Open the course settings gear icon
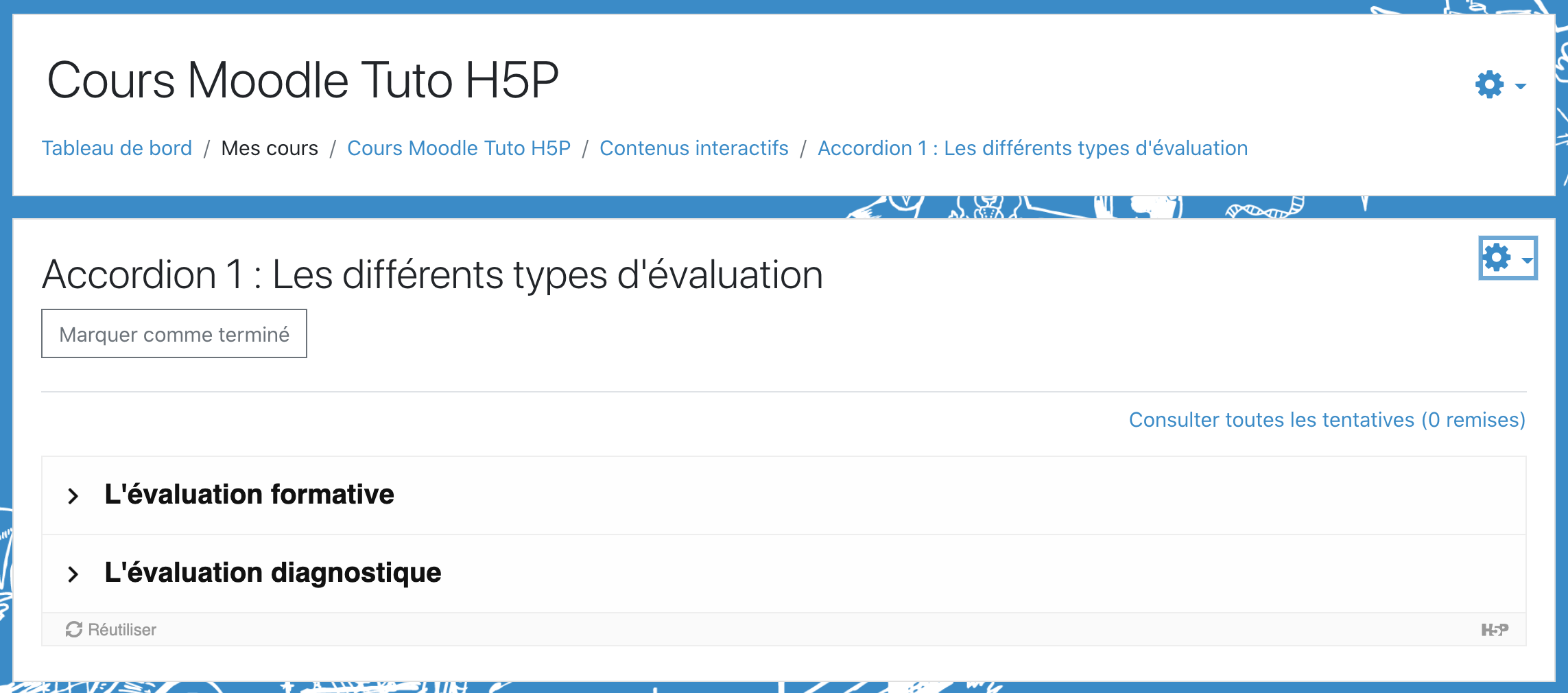 click(x=1489, y=85)
